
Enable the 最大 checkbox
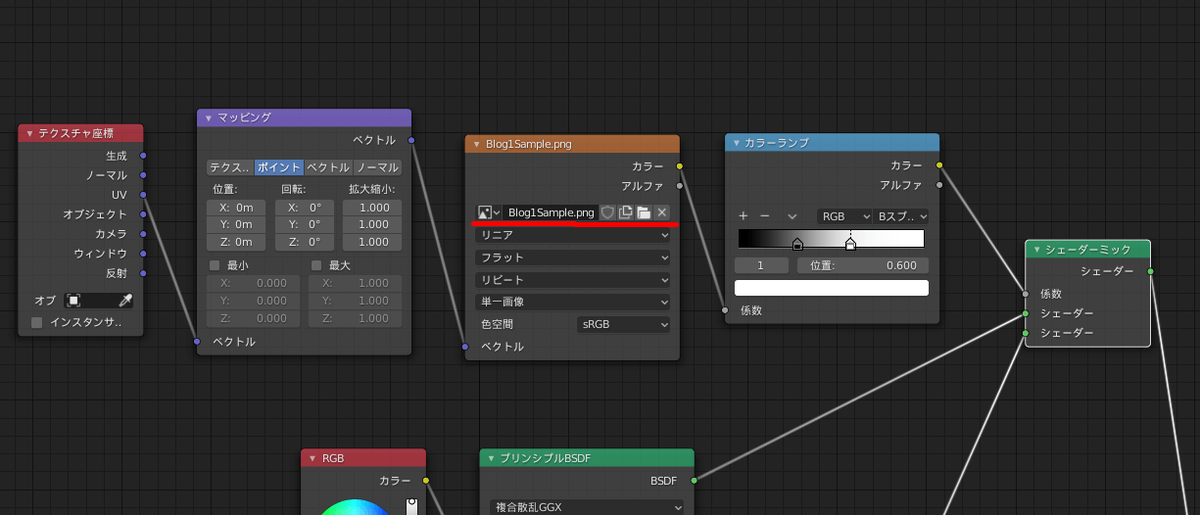pyautogui.click(x=316, y=265)
